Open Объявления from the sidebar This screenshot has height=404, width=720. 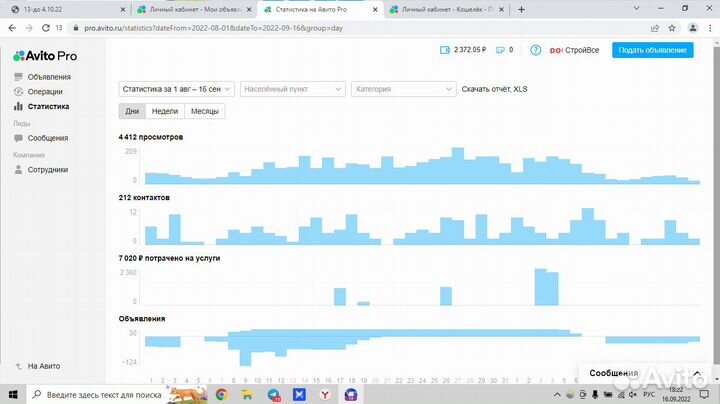click(49, 77)
